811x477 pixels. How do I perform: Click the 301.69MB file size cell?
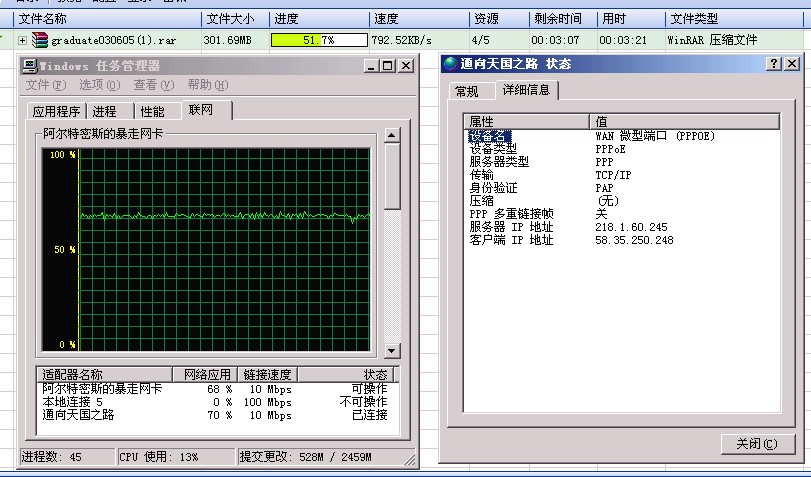point(228,40)
